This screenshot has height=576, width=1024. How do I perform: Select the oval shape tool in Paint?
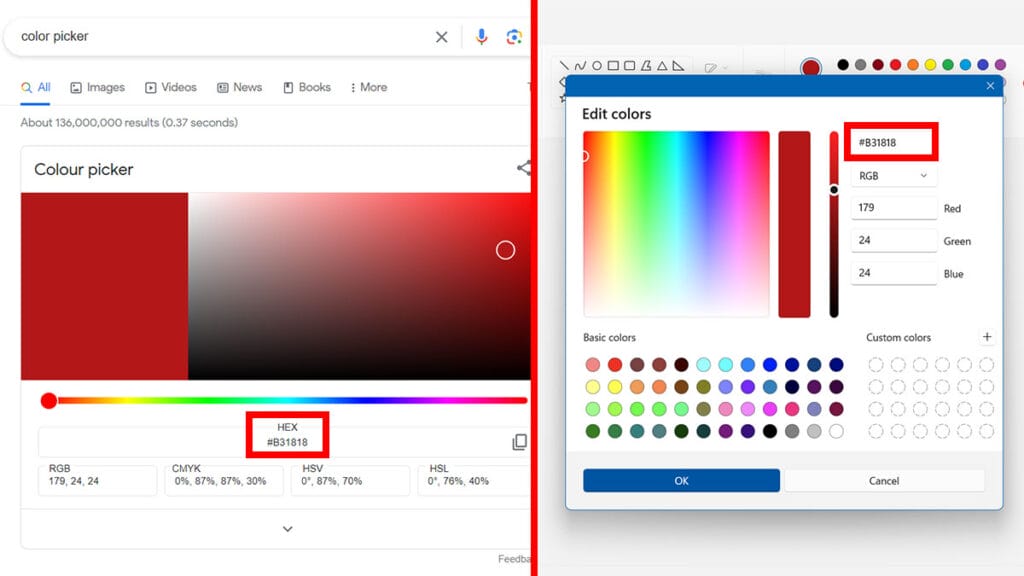click(x=597, y=66)
